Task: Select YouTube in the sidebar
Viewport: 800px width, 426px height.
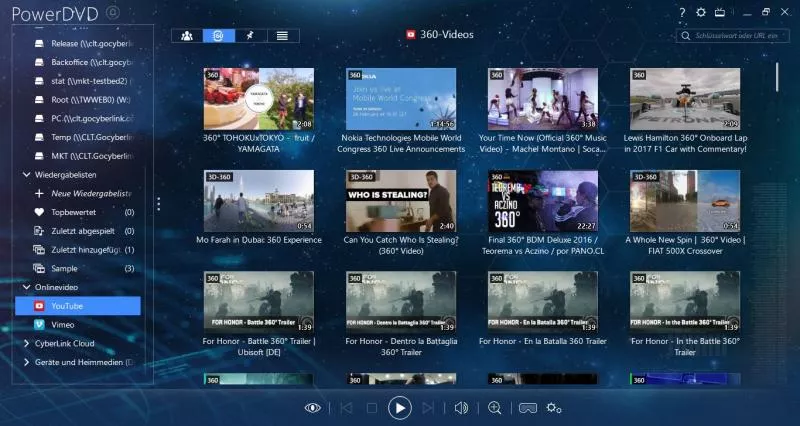Action: point(78,306)
